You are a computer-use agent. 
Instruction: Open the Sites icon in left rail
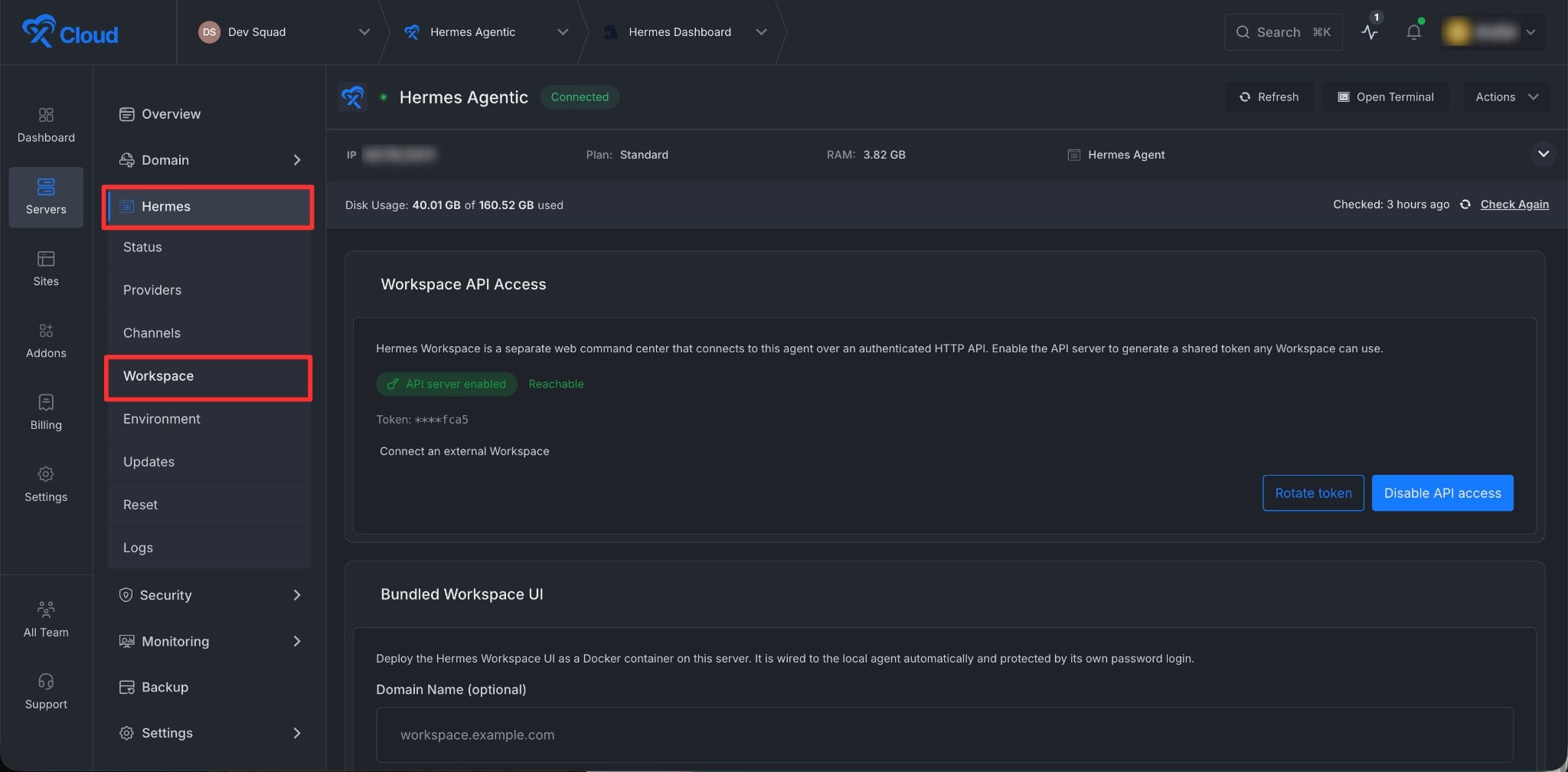tap(46, 259)
